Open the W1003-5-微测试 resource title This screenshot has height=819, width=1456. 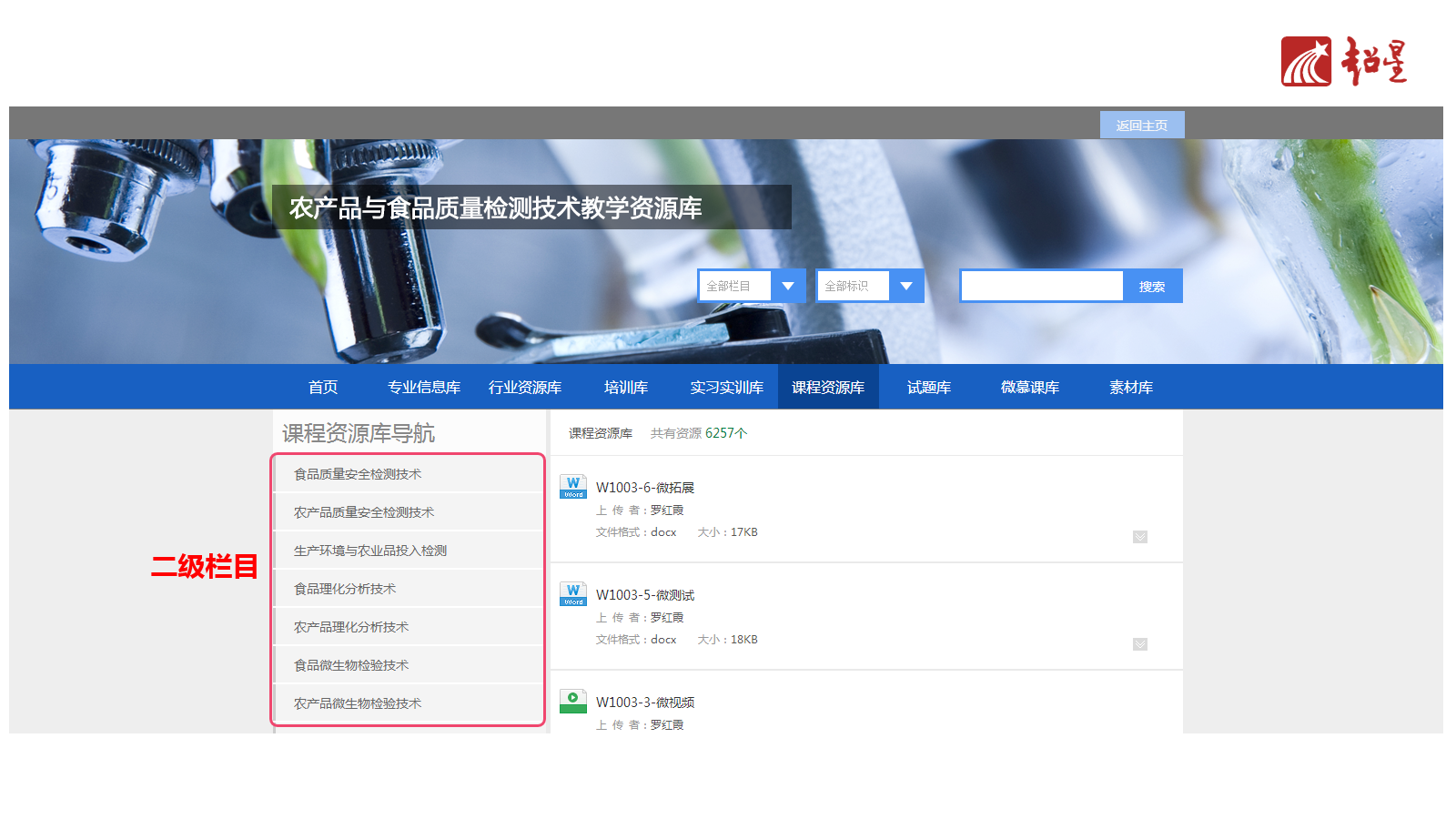tap(645, 595)
